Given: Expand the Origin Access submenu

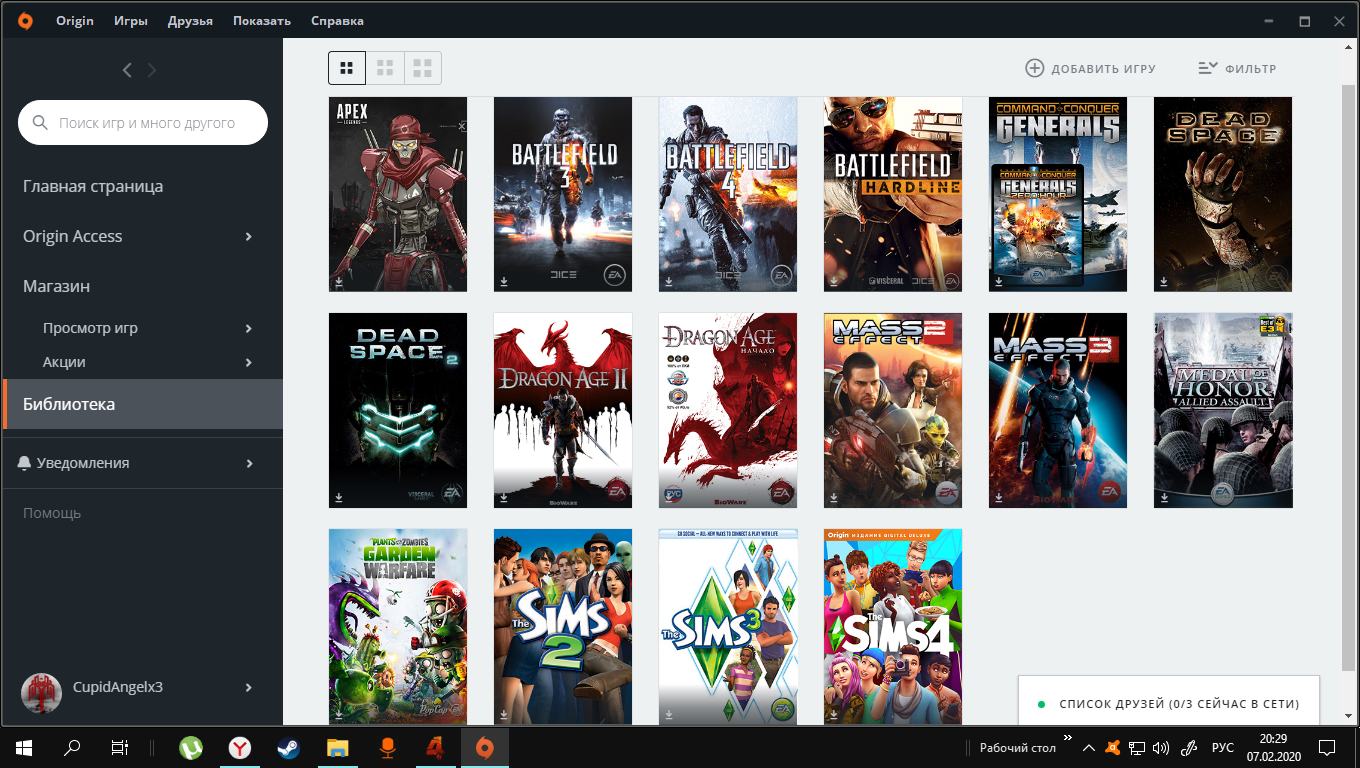Looking at the screenshot, I should coord(249,236).
